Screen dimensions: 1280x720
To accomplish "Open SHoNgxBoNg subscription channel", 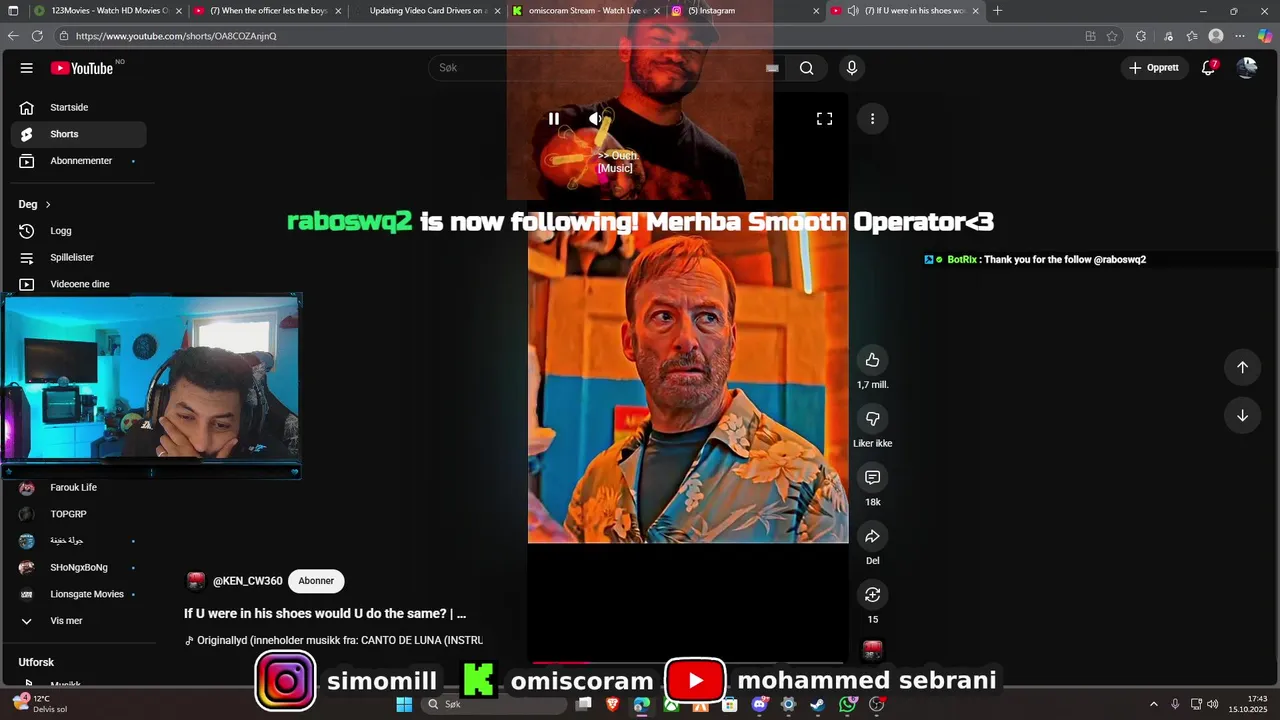I will (x=79, y=567).
